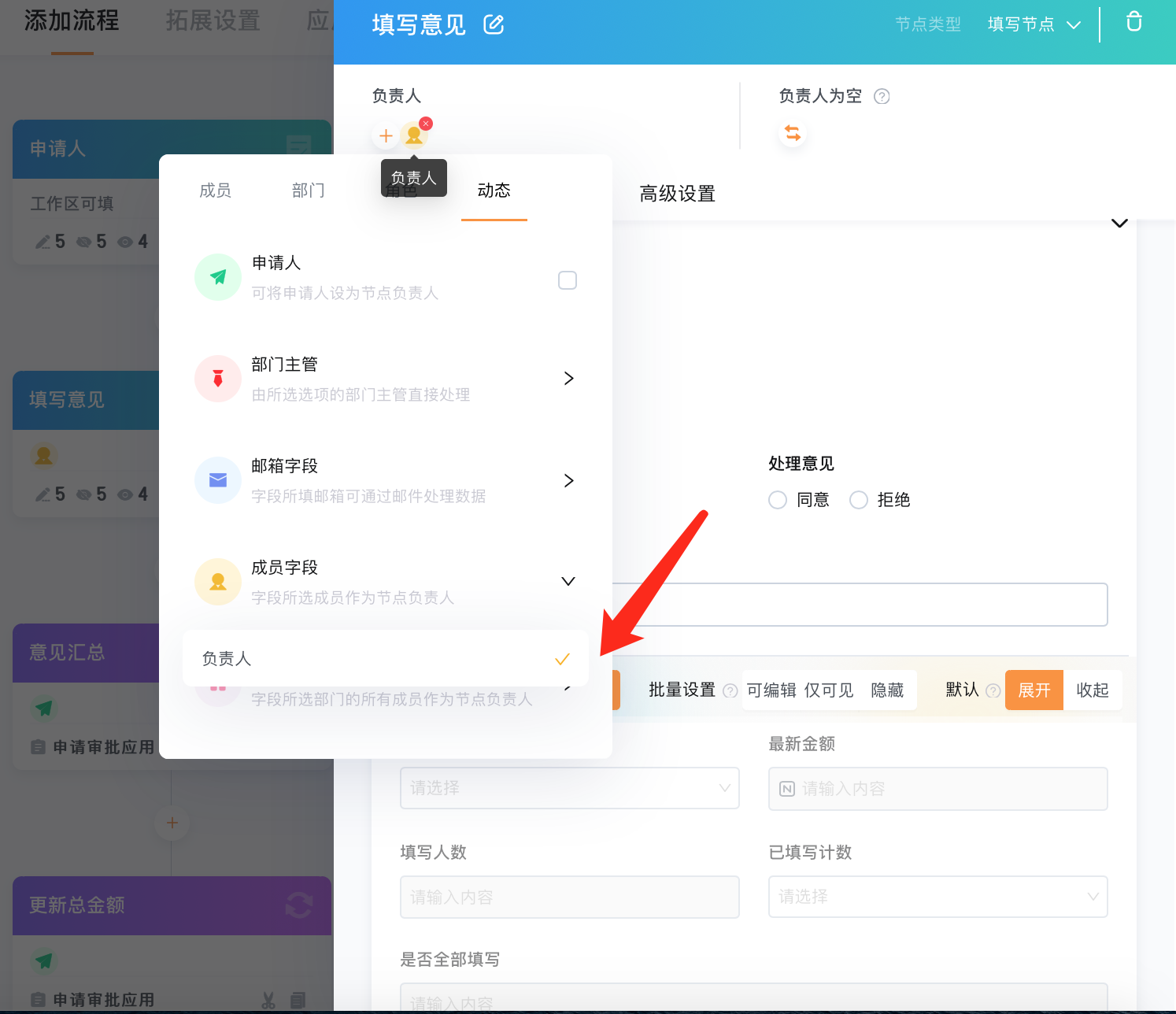The image size is (1176, 1014).
Task: Click the 邮箱字段 option title
Action: tap(284, 466)
